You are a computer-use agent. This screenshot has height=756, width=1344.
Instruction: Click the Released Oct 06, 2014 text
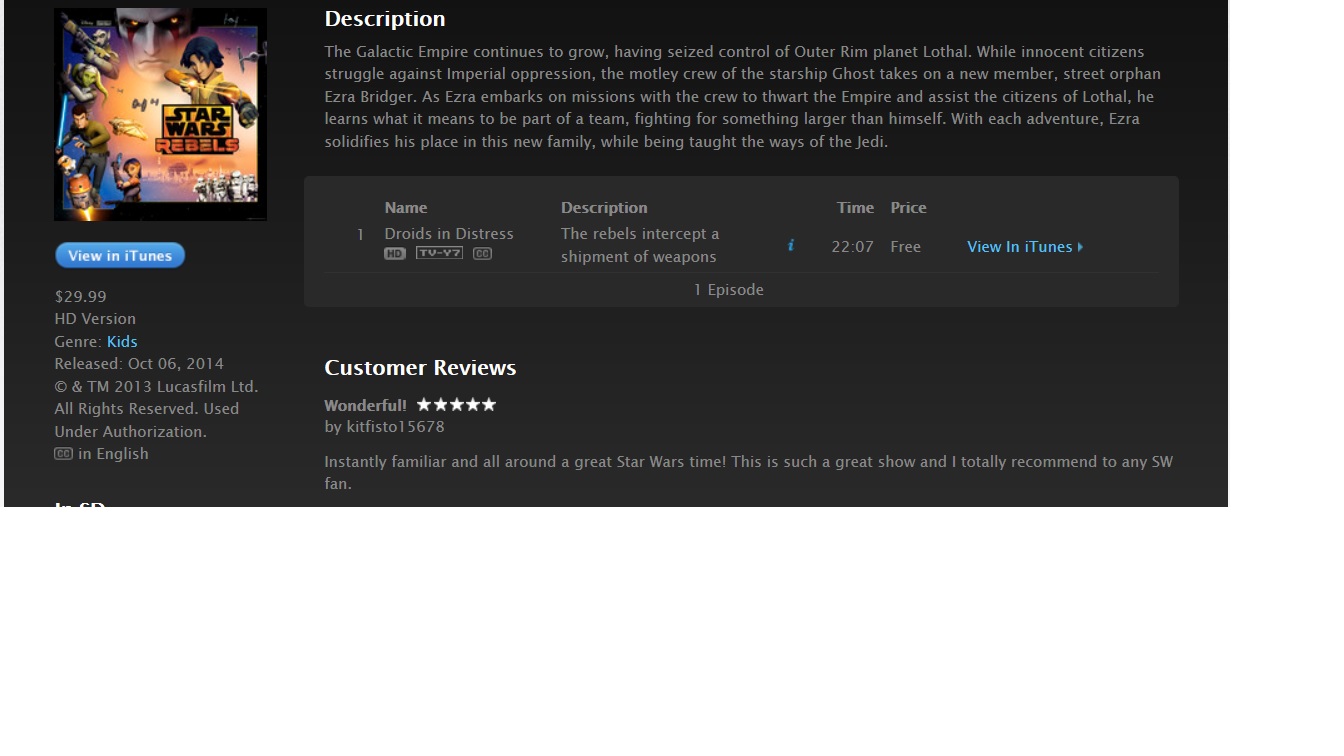[139, 363]
